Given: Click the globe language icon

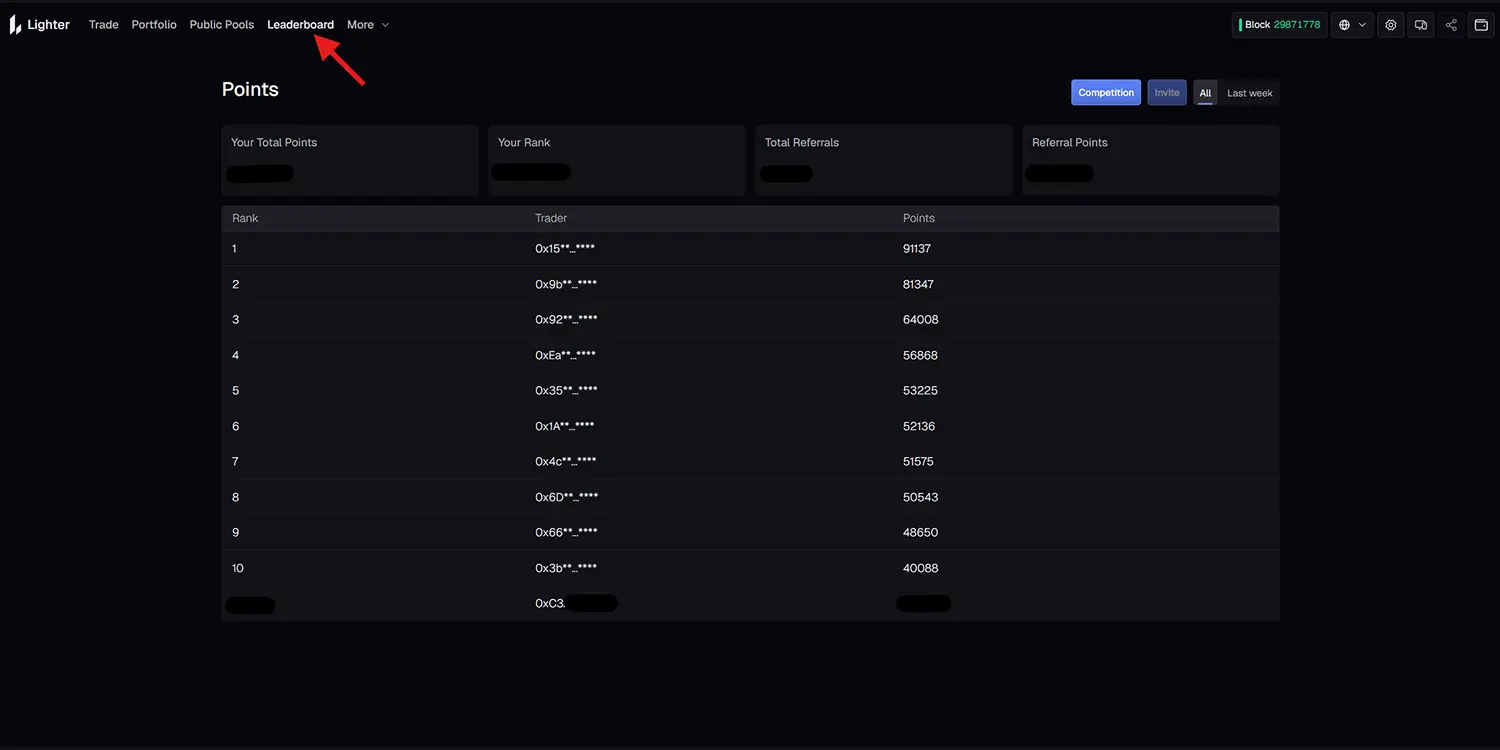Looking at the screenshot, I should click(x=1345, y=25).
